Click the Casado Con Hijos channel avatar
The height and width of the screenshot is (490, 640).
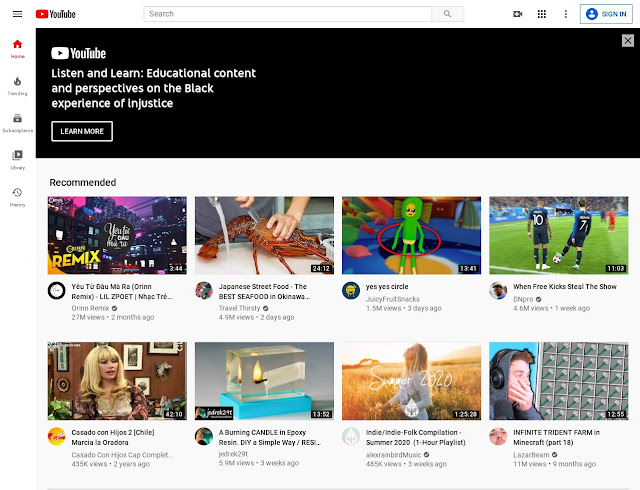click(x=57, y=437)
